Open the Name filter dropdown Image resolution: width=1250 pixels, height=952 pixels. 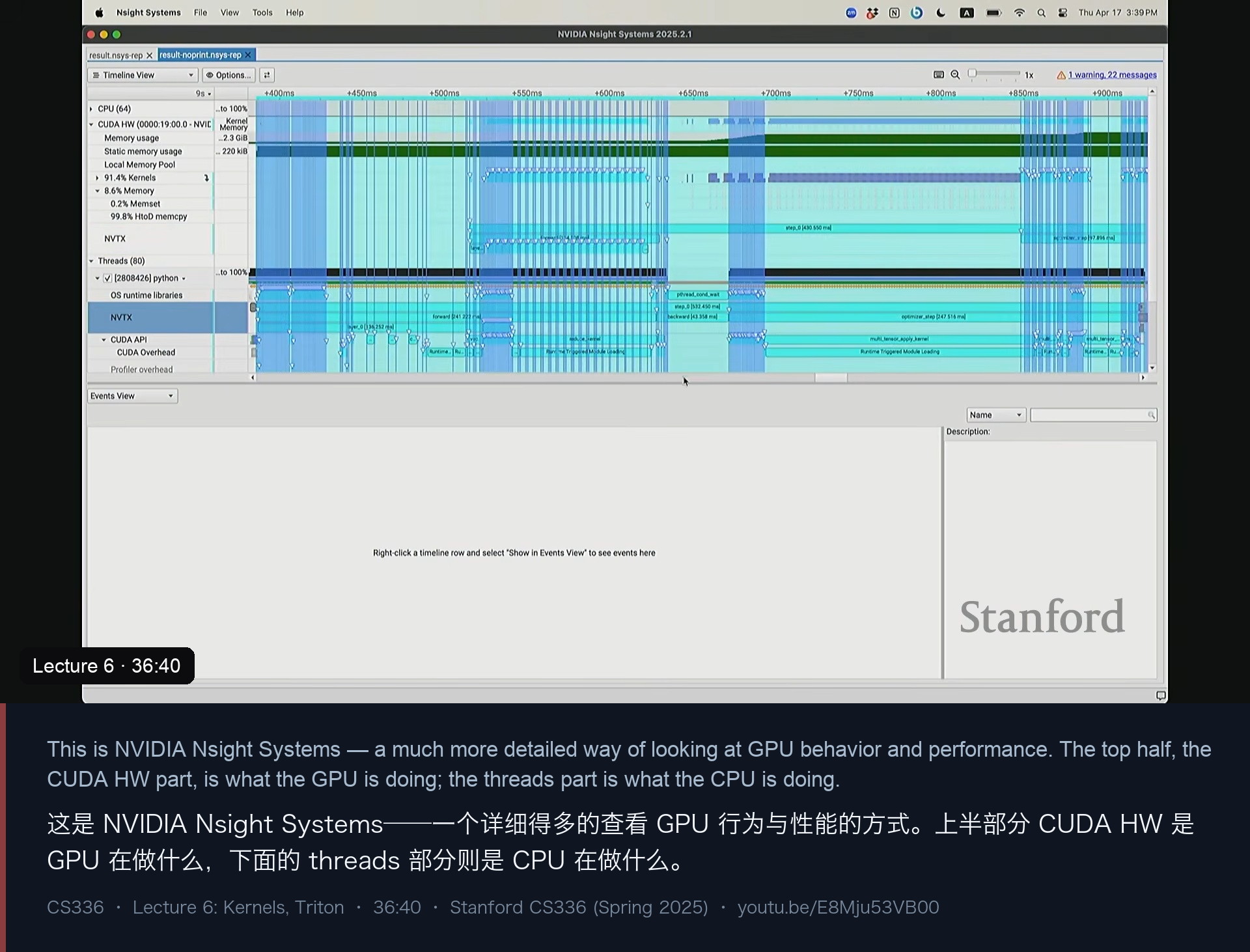click(x=996, y=415)
